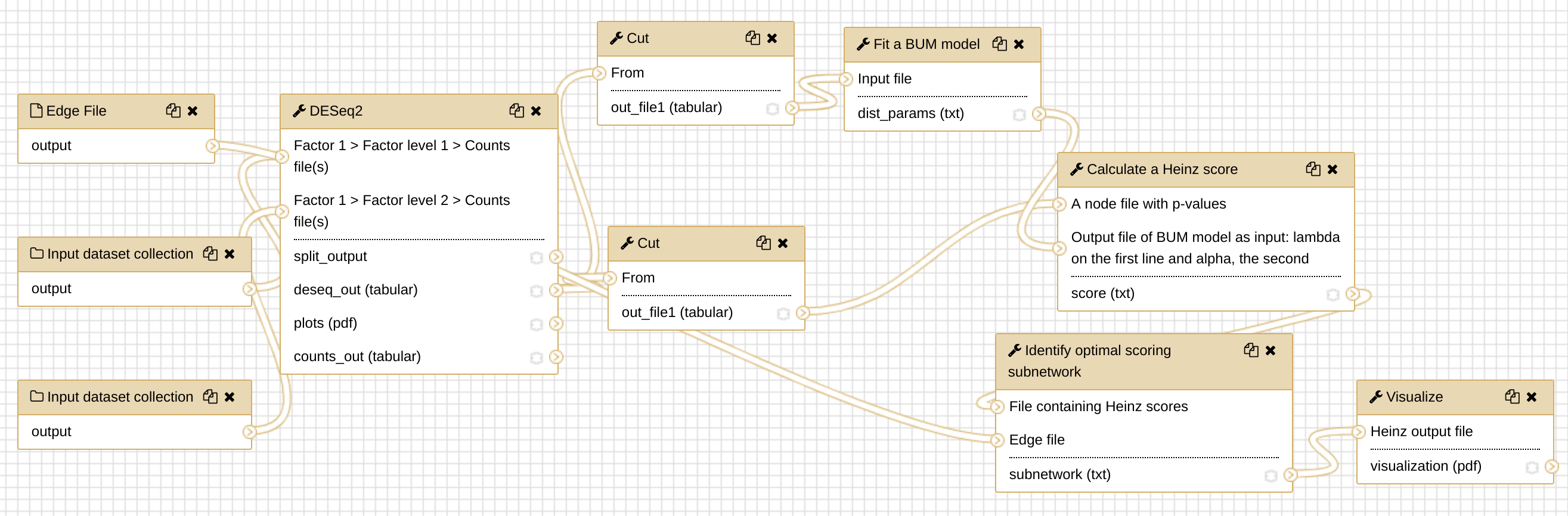
Task: Duplicate the Cut node below DESeq2 outputs
Action: [763, 243]
